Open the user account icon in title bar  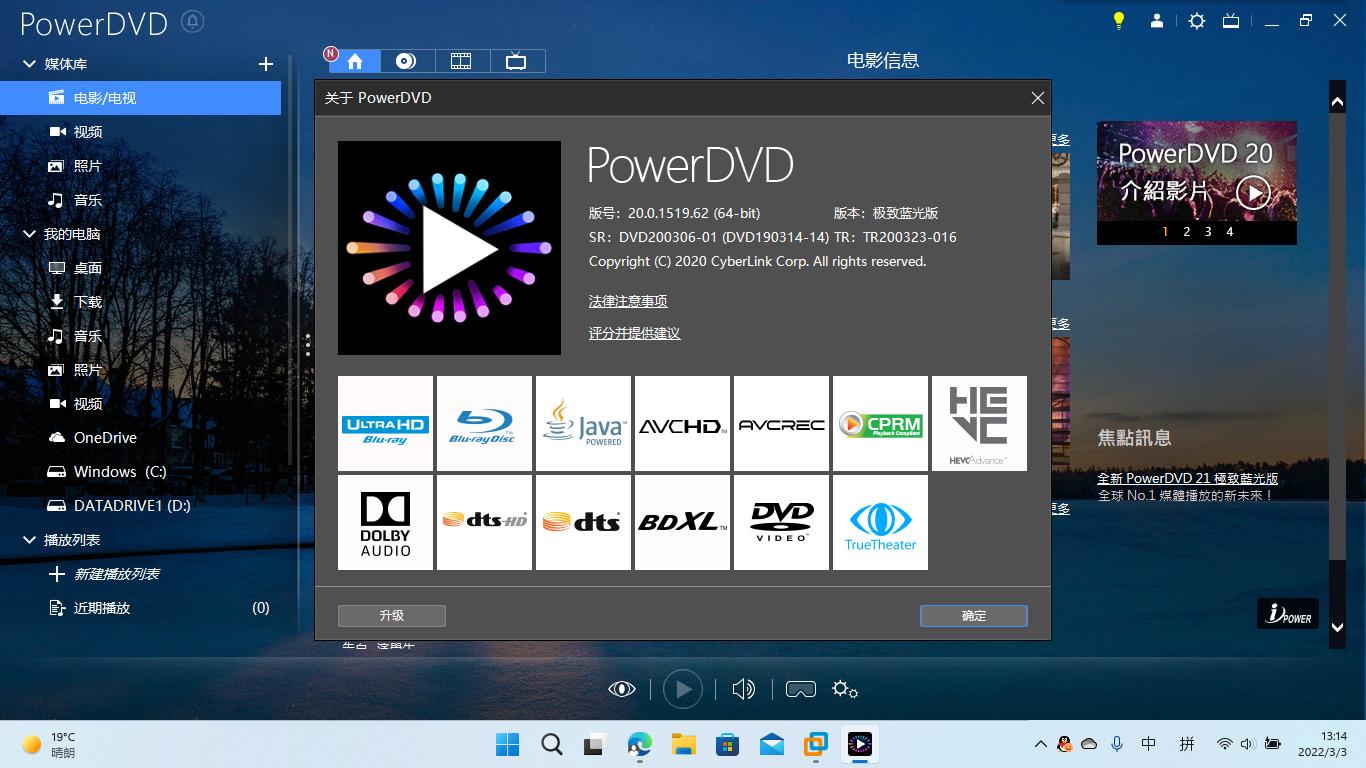tap(1157, 21)
